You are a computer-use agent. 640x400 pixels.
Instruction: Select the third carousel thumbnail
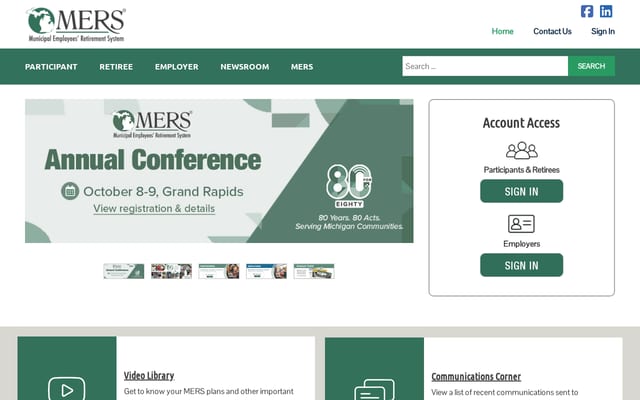tap(219, 271)
